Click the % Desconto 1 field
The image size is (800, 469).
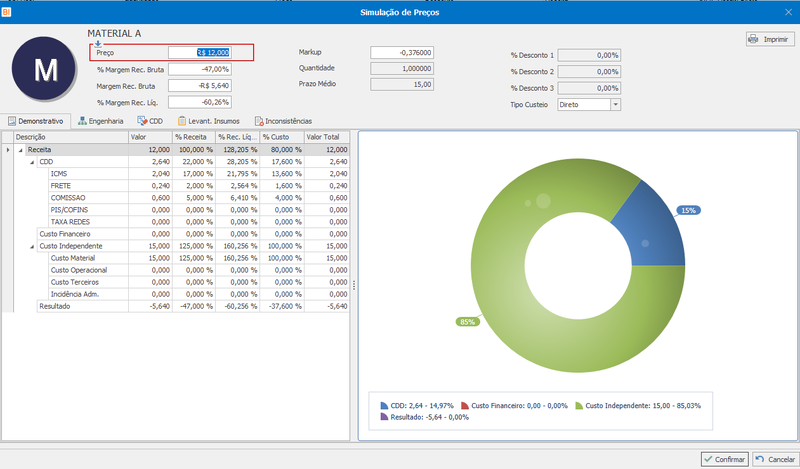(x=589, y=55)
